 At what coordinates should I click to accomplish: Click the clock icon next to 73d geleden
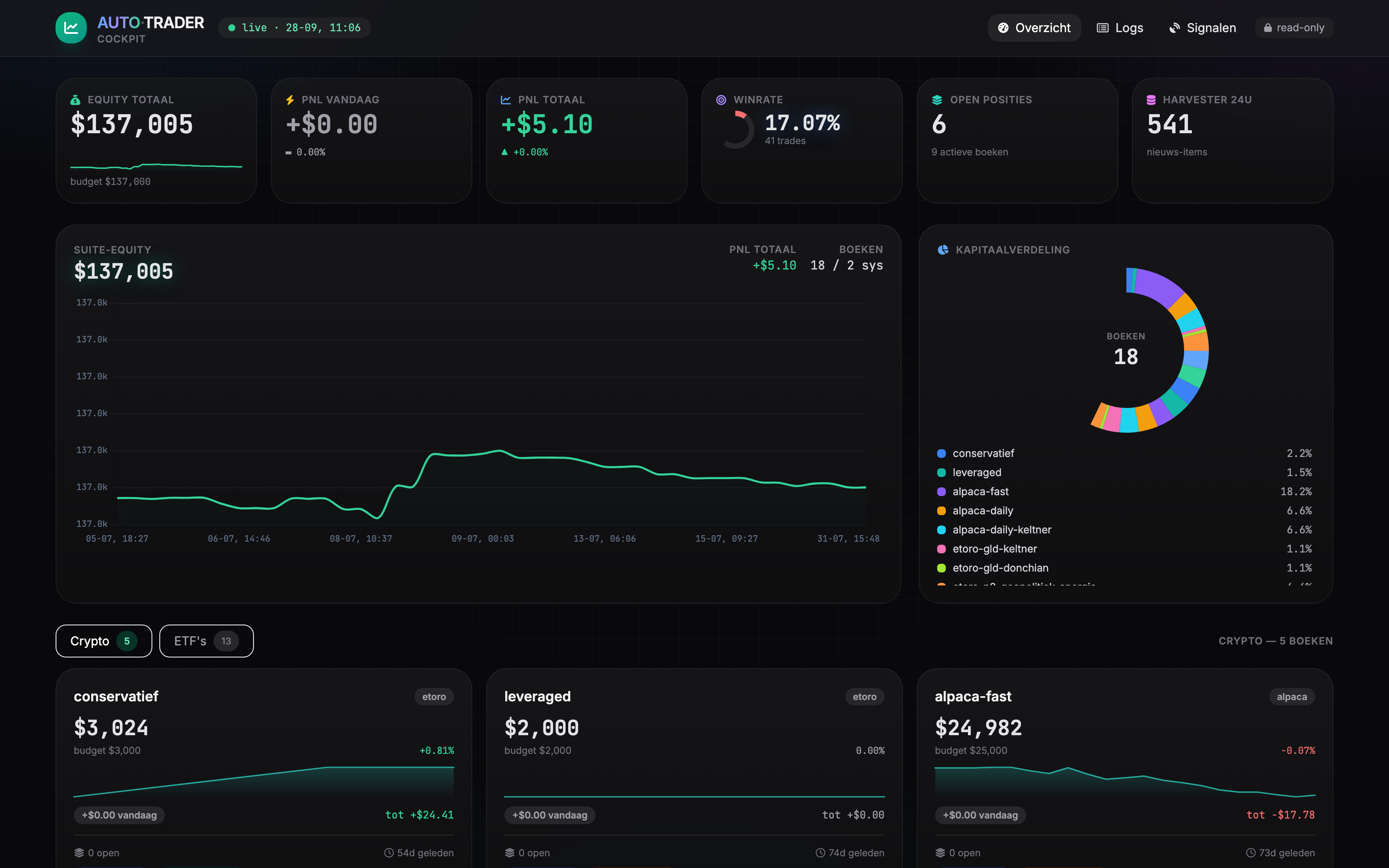(1251, 852)
